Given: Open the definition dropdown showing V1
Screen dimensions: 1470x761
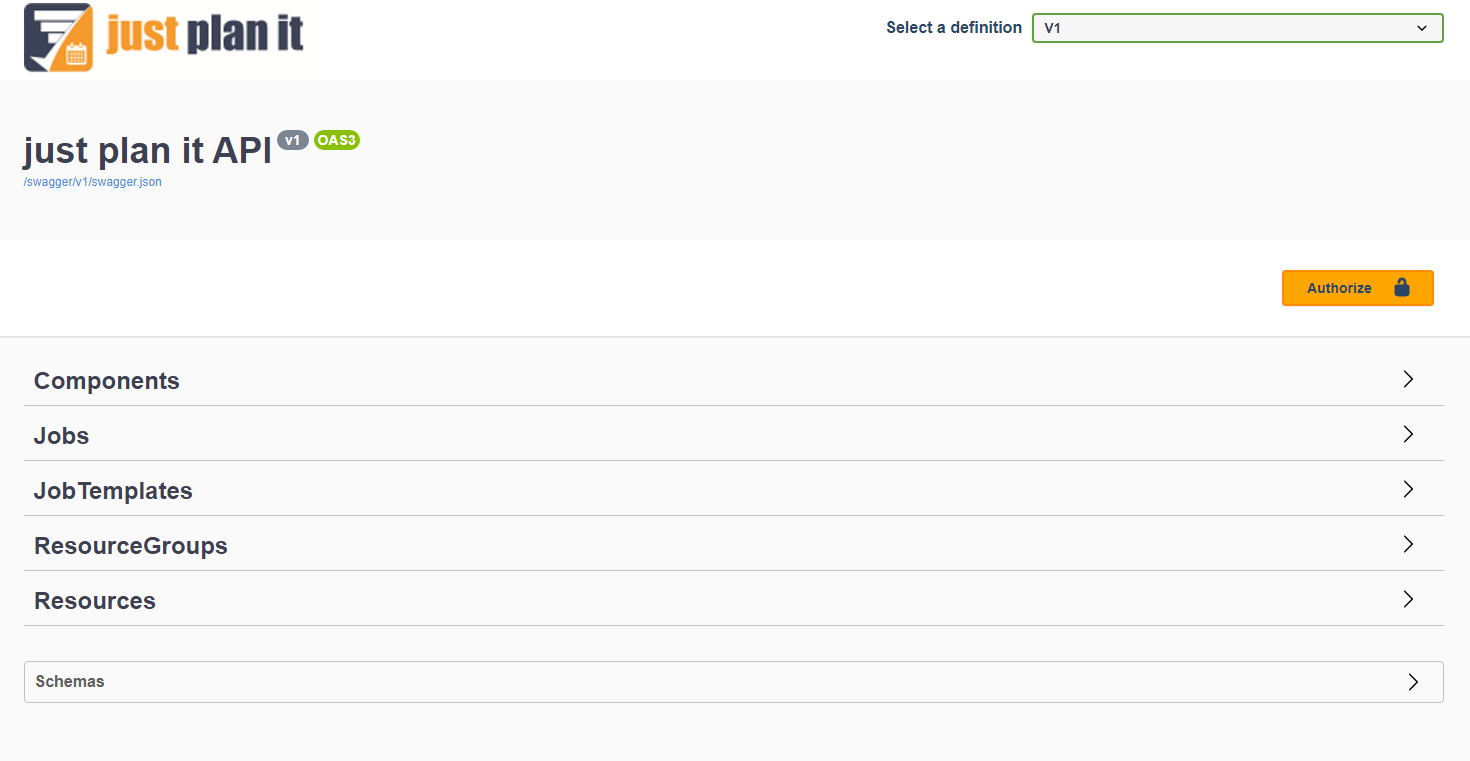Looking at the screenshot, I should pyautogui.click(x=1237, y=28).
